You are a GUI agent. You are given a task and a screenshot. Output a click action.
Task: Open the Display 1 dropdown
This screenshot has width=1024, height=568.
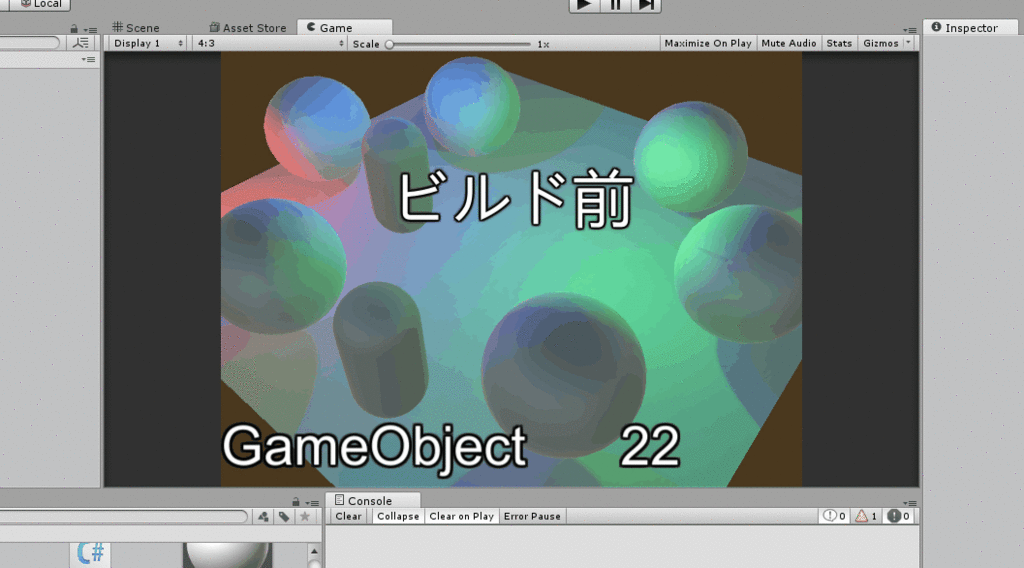coord(148,43)
